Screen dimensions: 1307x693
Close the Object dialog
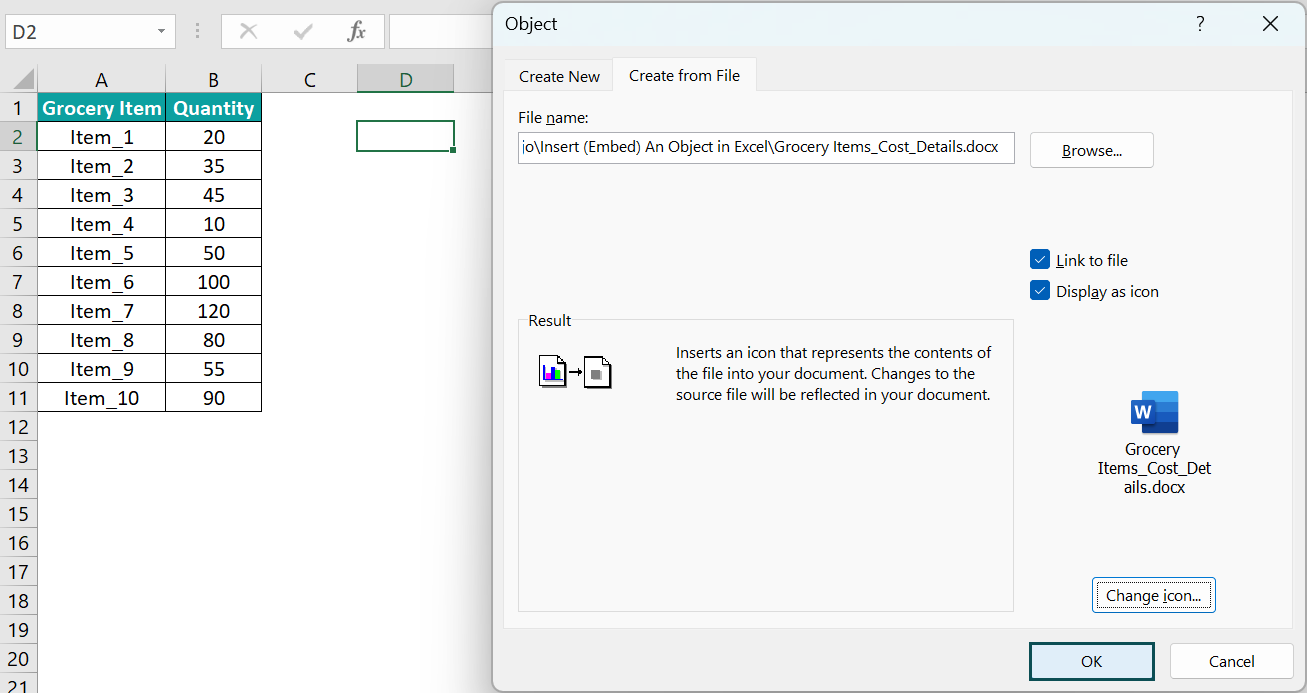tap(1270, 24)
